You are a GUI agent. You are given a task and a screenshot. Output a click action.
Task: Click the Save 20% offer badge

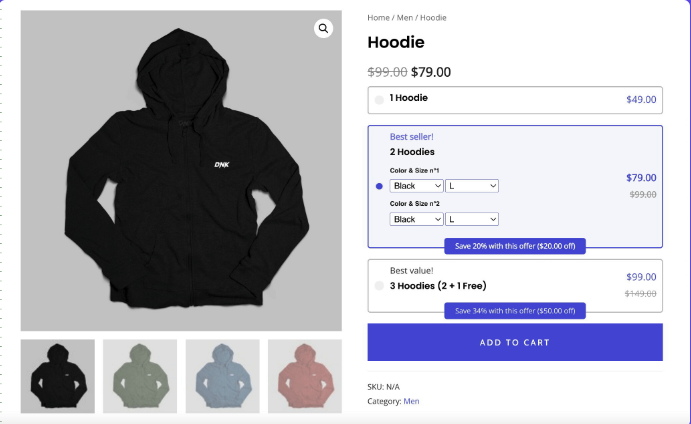tap(515, 246)
